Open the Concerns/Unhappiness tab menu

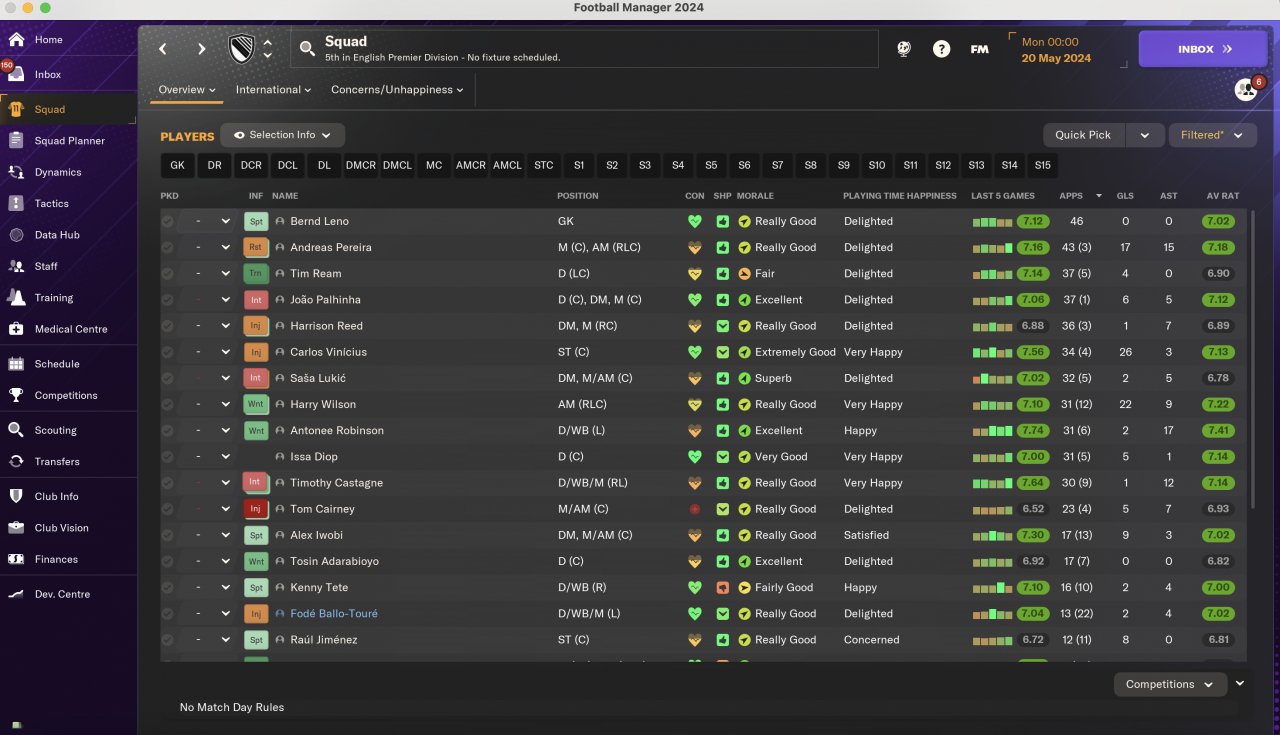[397, 90]
